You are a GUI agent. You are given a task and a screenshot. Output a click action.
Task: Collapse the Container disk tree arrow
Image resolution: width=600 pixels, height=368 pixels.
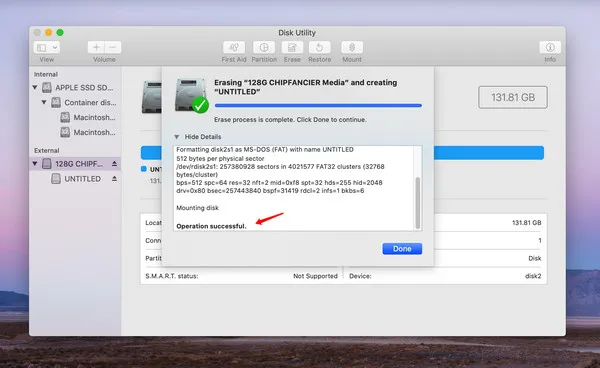(44, 103)
